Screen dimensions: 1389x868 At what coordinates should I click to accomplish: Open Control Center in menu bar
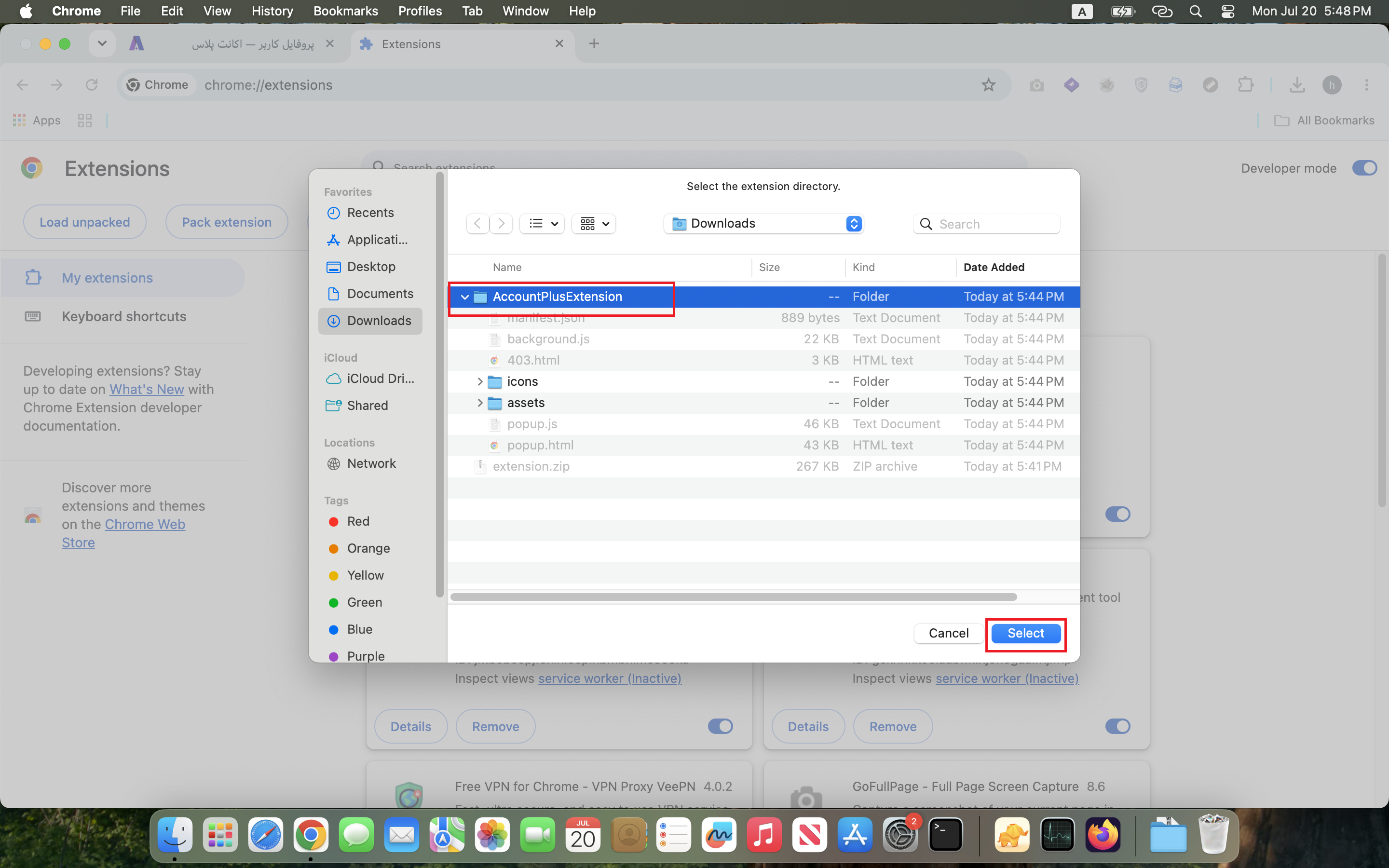(x=1228, y=12)
